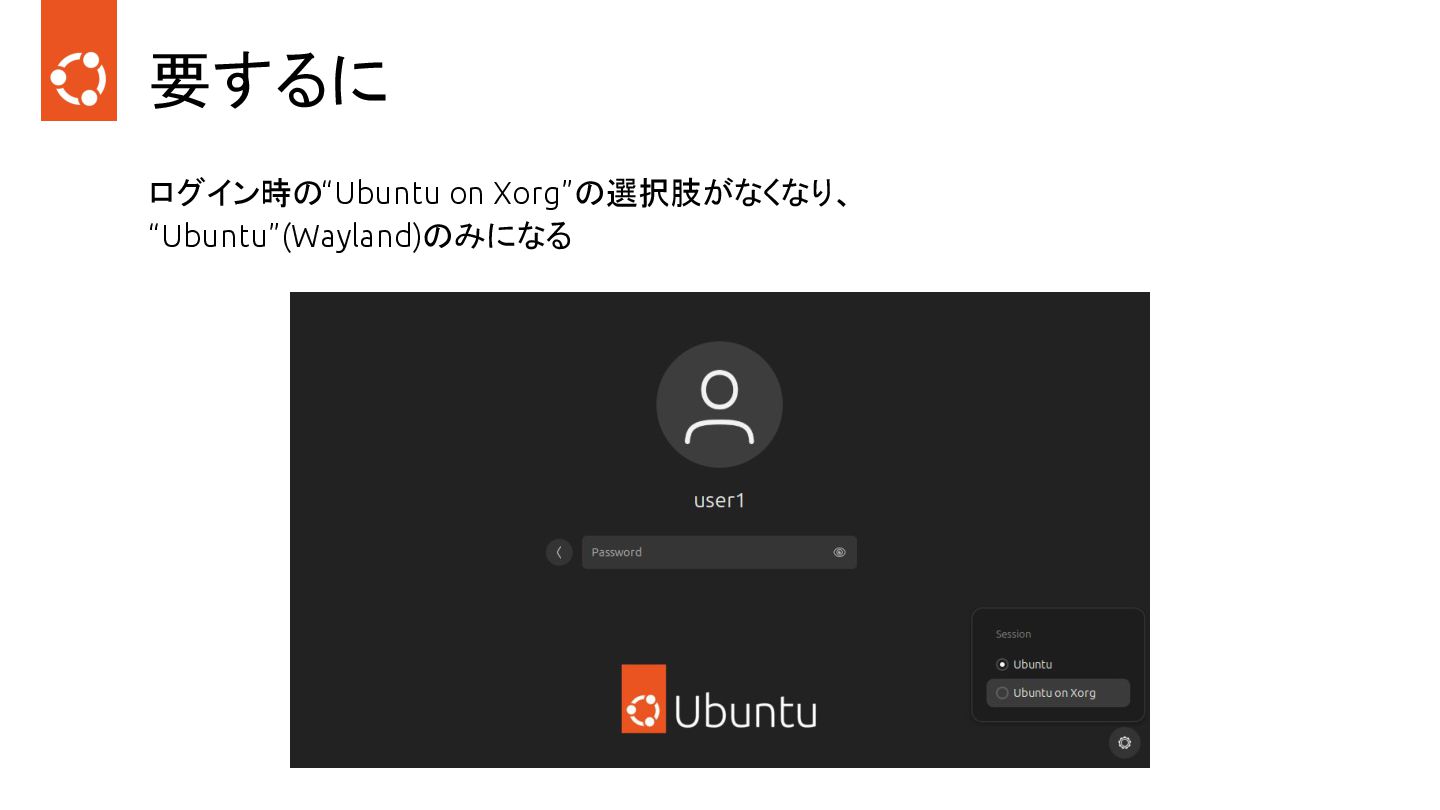
Task: Click the user1 username label
Action: point(719,501)
